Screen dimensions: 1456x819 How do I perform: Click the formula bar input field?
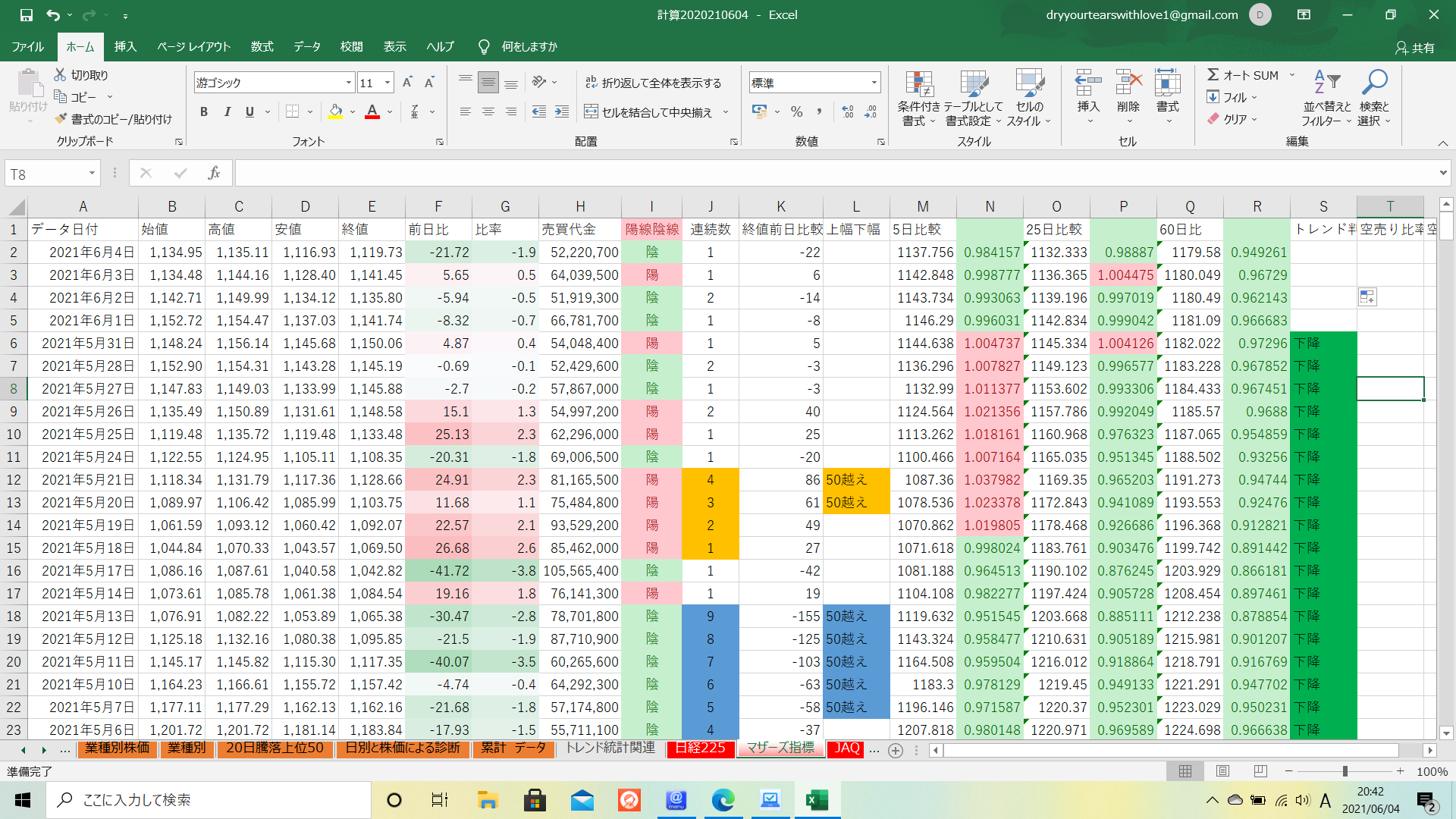click(834, 174)
